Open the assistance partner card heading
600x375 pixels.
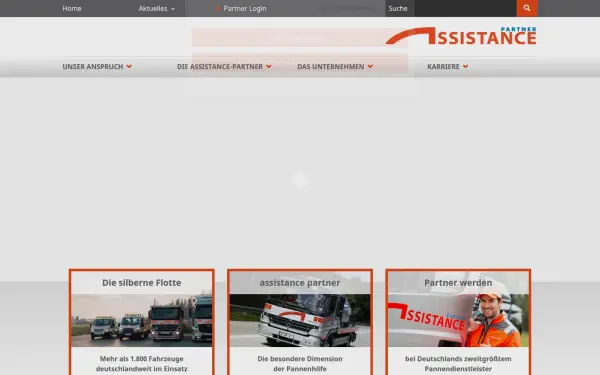tap(300, 283)
